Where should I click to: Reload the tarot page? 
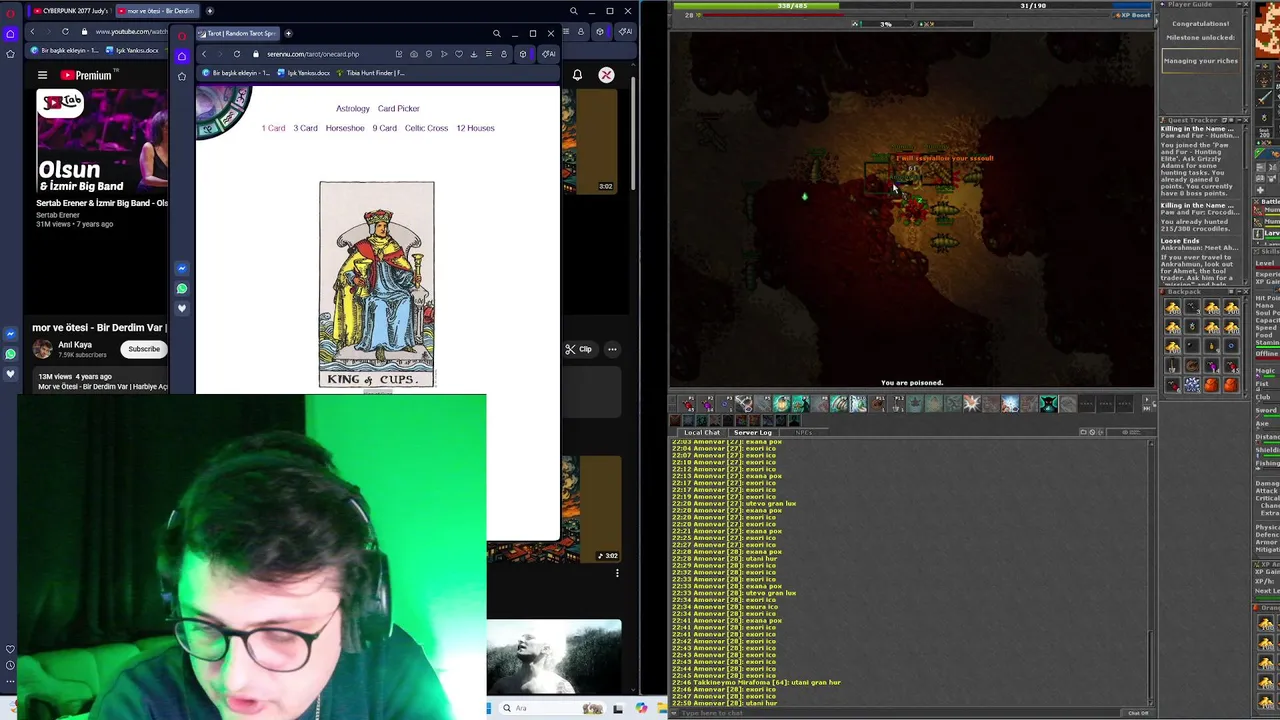pyautogui.click(x=236, y=54)
